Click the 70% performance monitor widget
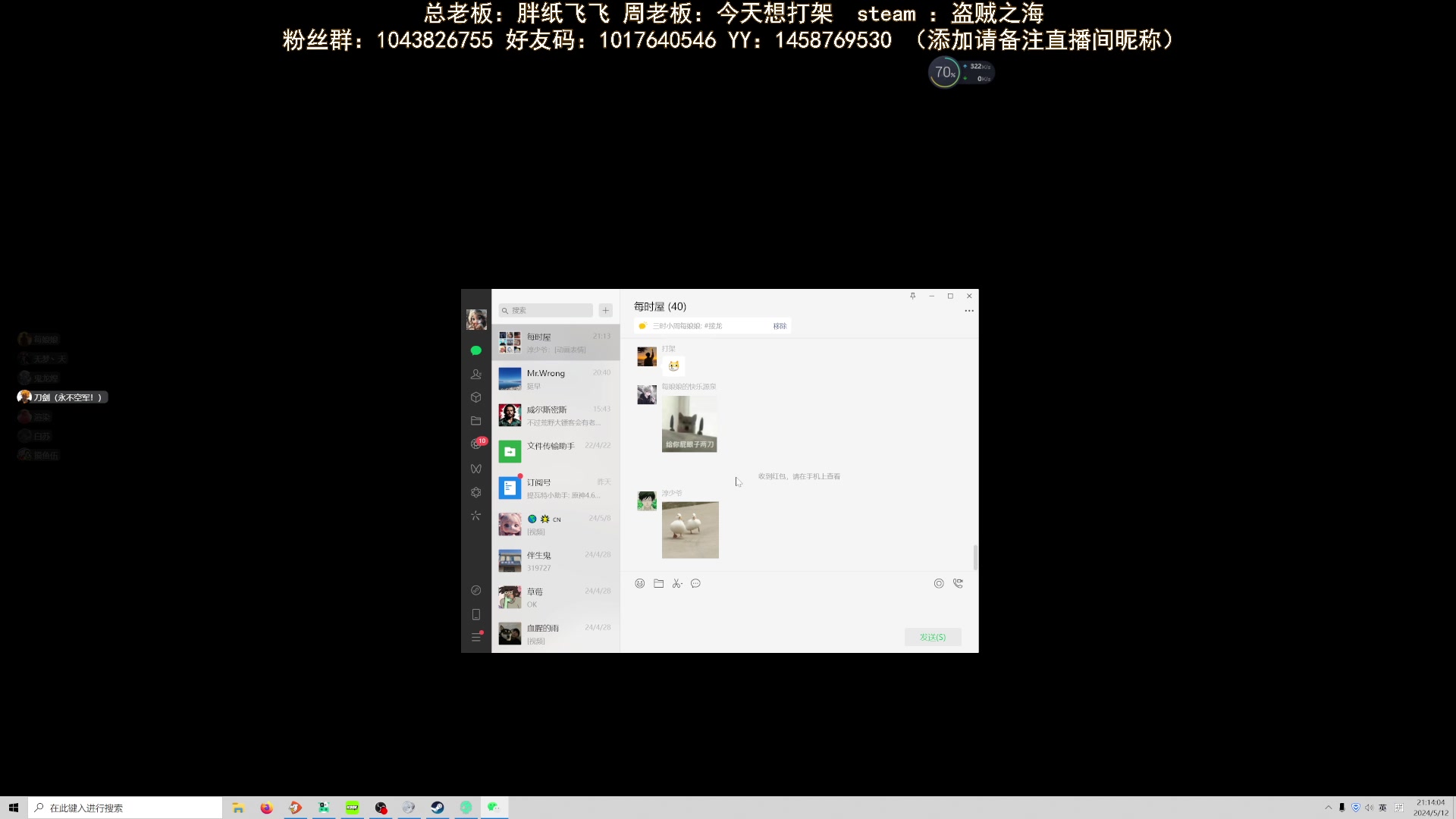Image resolution: width=1456 pixels, height=819 pixels. [961, 72]
